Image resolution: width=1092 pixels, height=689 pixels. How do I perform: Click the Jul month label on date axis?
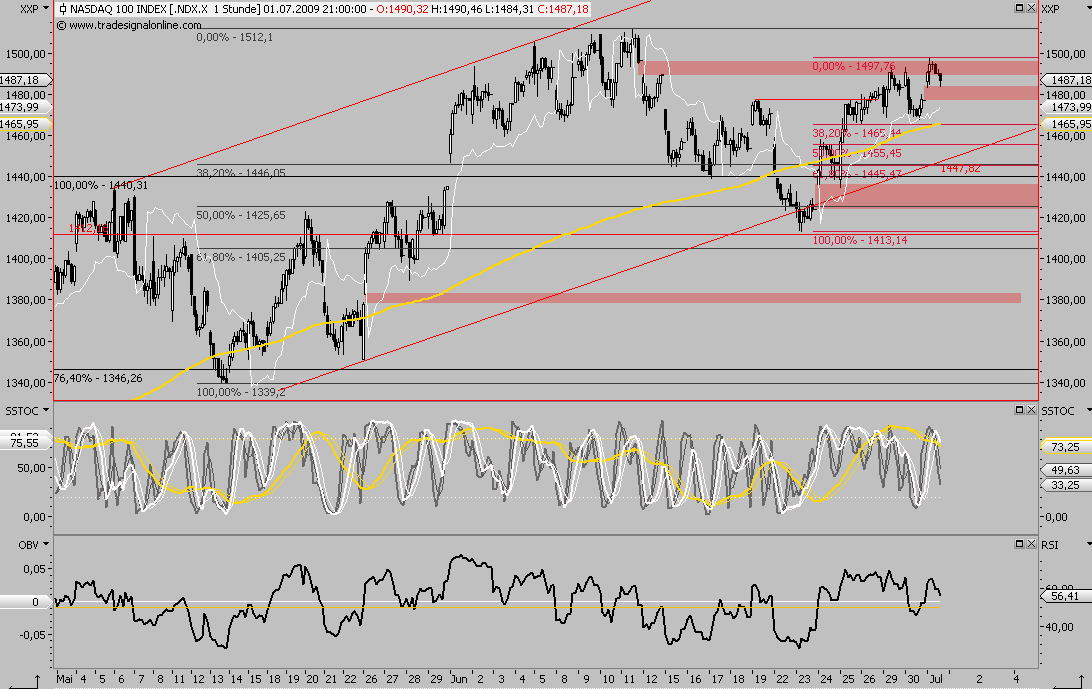click(x=935, y=679)
